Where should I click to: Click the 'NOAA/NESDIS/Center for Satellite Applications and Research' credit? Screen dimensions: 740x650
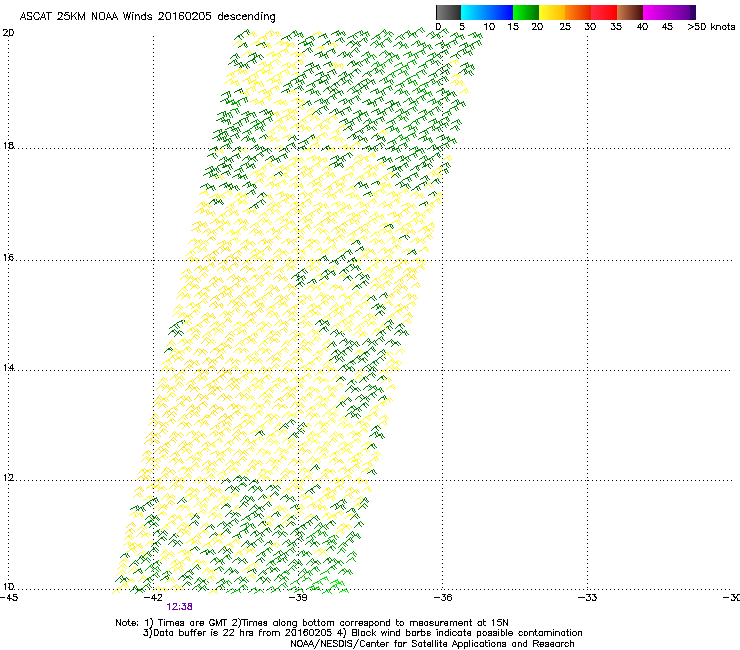point(432,644)
